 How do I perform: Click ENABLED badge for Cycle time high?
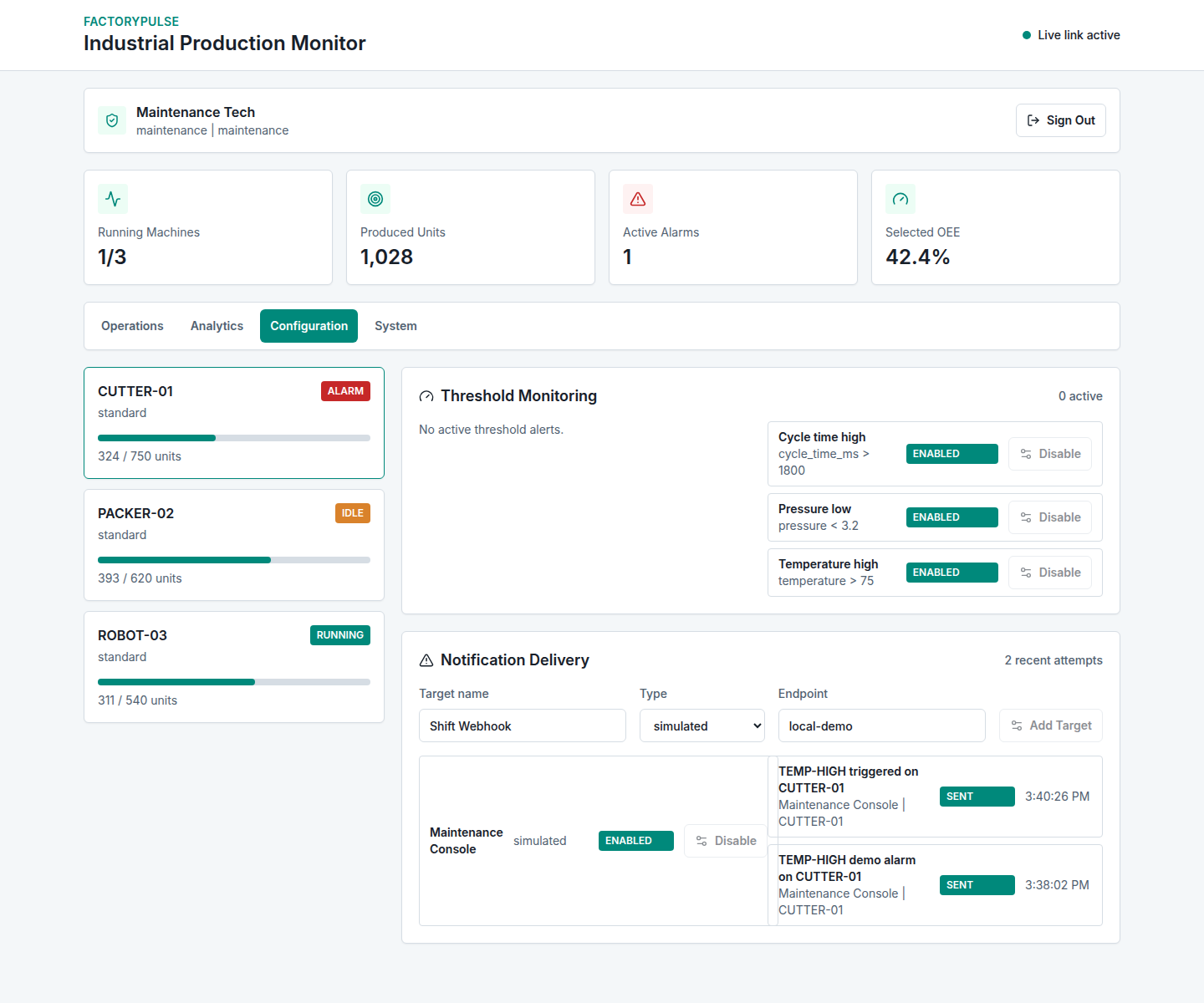pyautogui.click(x=952, y=454)
